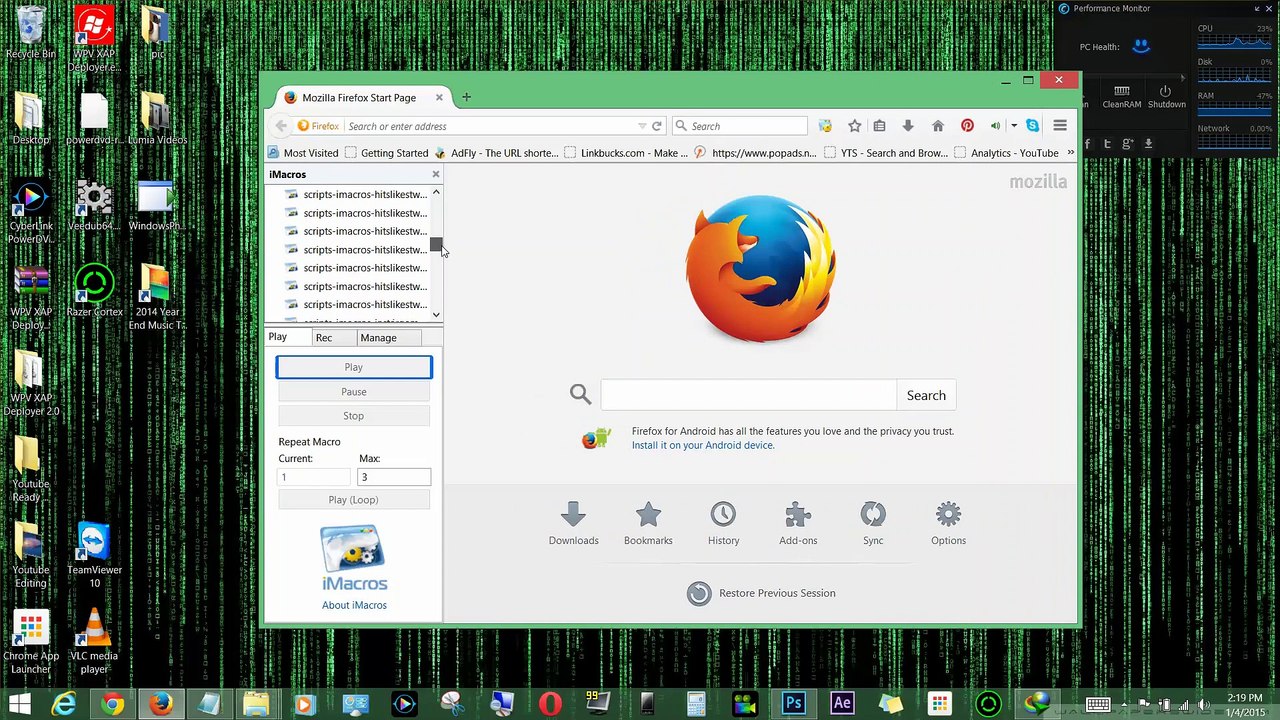Click the Pinterest toolbar icon
The width and height of the screenshot is (1280, 720).
967,126
